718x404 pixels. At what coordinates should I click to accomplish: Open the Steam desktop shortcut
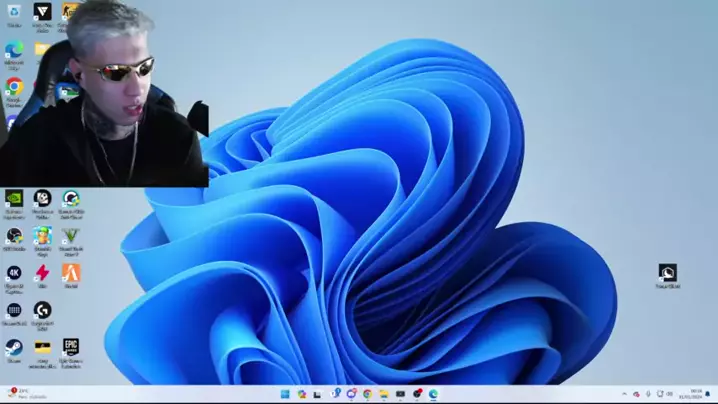pos(14,347)
